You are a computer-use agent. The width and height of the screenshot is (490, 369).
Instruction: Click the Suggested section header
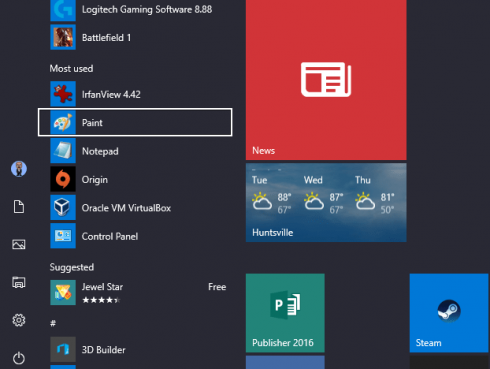(x=72, y=267)
